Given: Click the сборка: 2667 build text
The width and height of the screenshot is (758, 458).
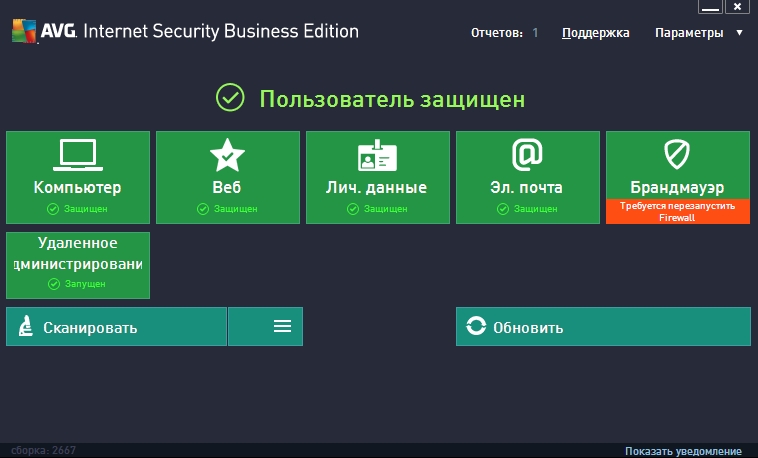Looking at the screenshot, I should [x=44, y=451].
